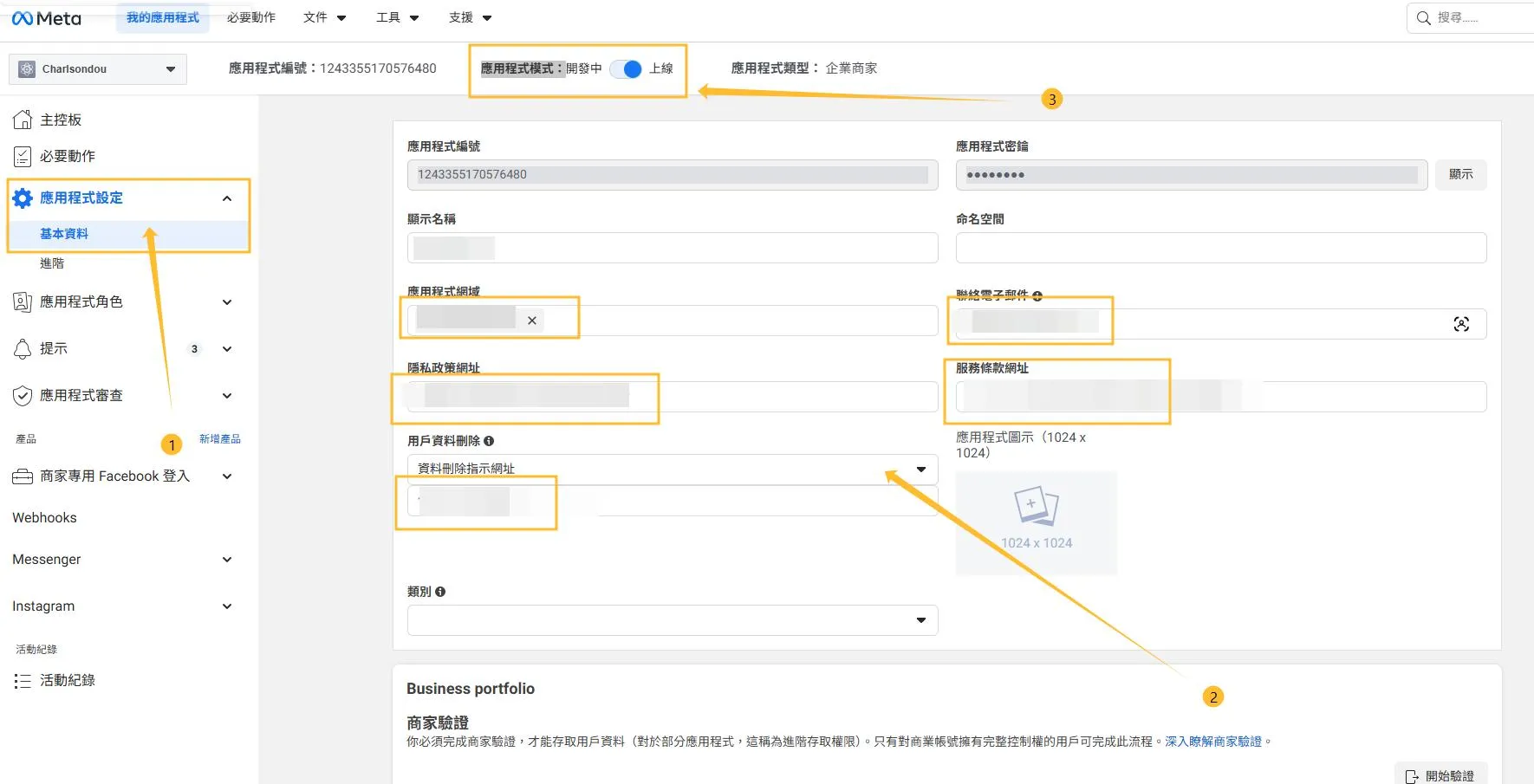Click the search magnifier icon
1534x784 pixels.
1423,18
